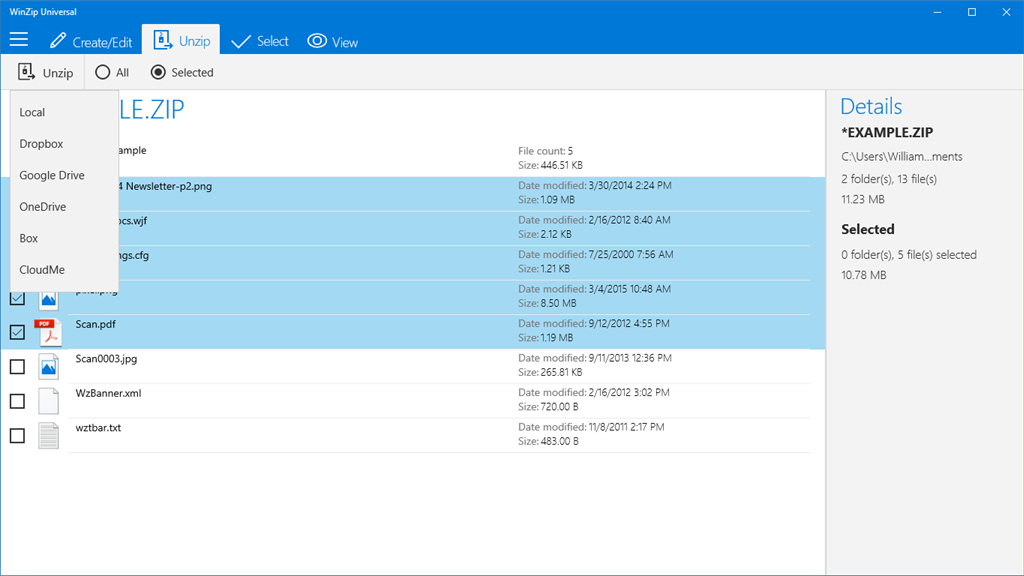
Task: Select OneDrive in the unzip menu
Action: tap(64, 206)
